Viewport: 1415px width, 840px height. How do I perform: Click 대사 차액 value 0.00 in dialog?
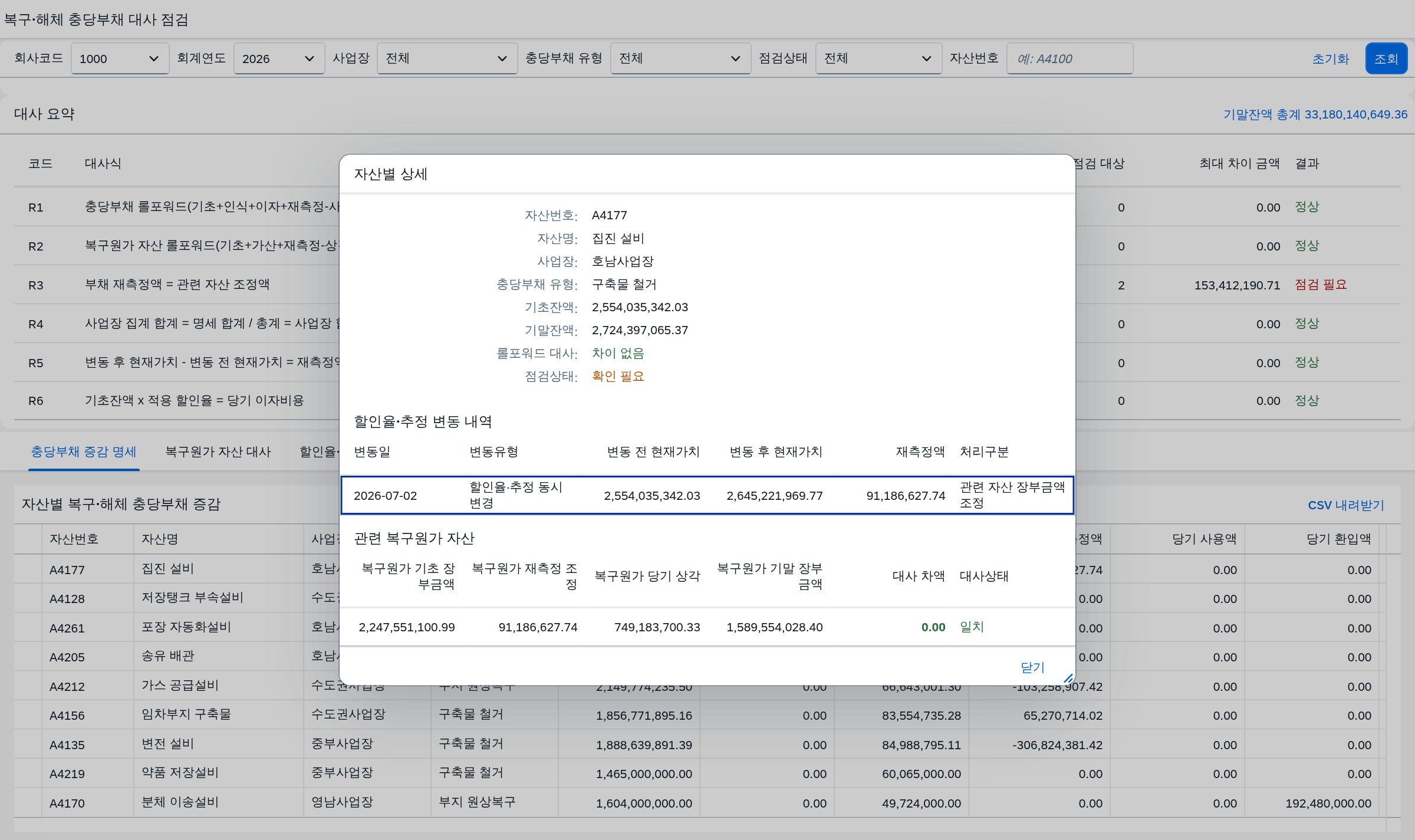(933, 627)
